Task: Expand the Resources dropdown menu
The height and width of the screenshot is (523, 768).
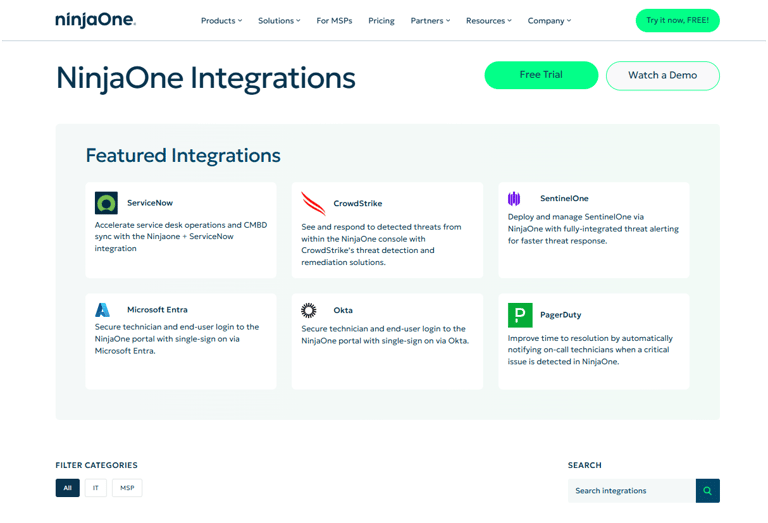Action: [489, 21]
